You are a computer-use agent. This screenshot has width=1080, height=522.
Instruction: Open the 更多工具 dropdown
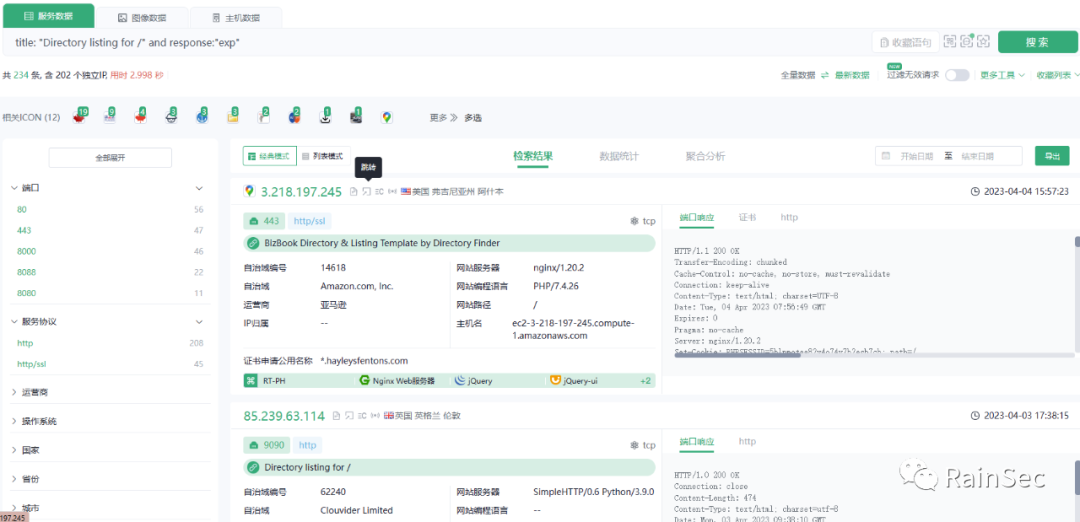tap(1001, 75)
